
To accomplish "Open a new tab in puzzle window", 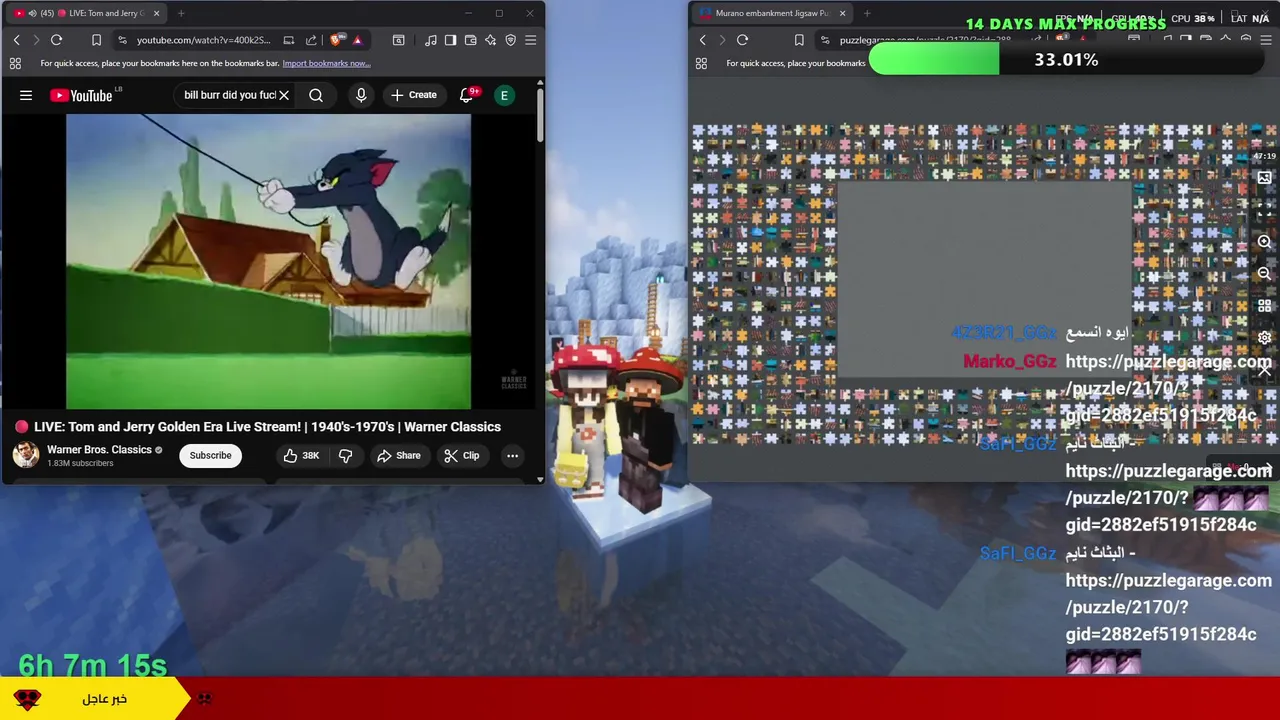I will click(x=867, y=13).
